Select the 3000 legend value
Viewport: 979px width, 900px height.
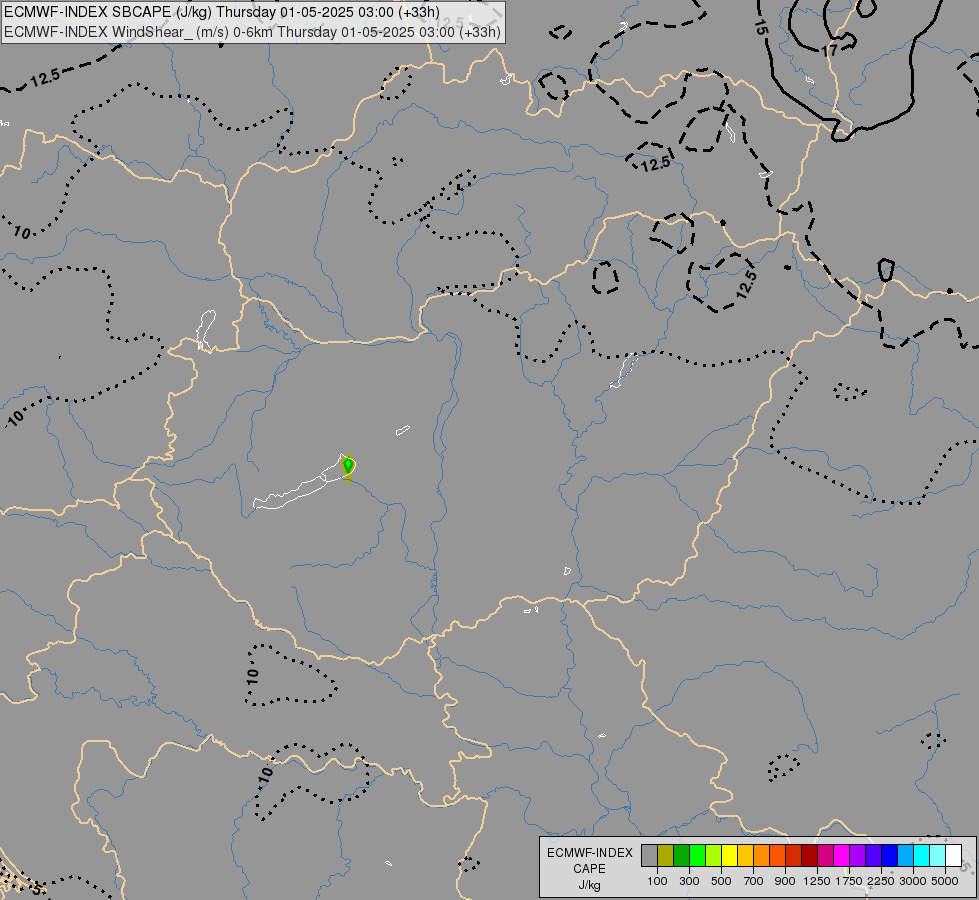click(x=913, y=881)
